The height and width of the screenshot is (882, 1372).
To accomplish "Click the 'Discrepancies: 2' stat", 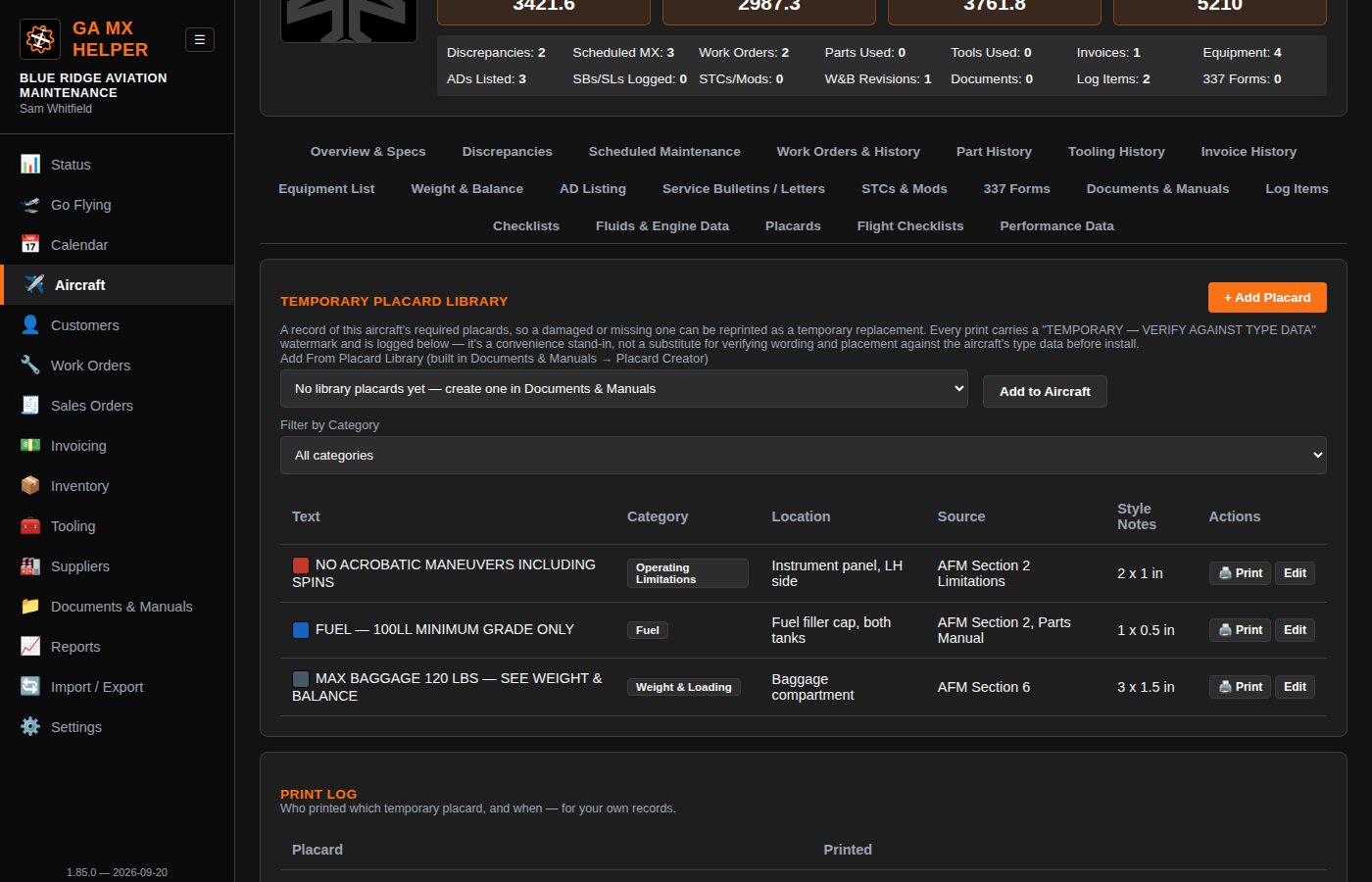I will [x=496, y=52].
